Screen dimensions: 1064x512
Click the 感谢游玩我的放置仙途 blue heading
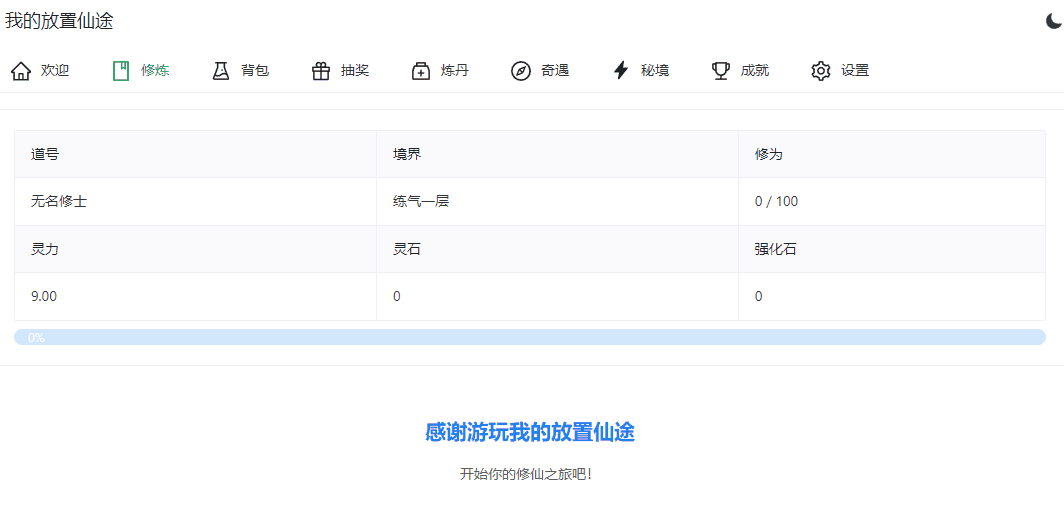point(530,432)
